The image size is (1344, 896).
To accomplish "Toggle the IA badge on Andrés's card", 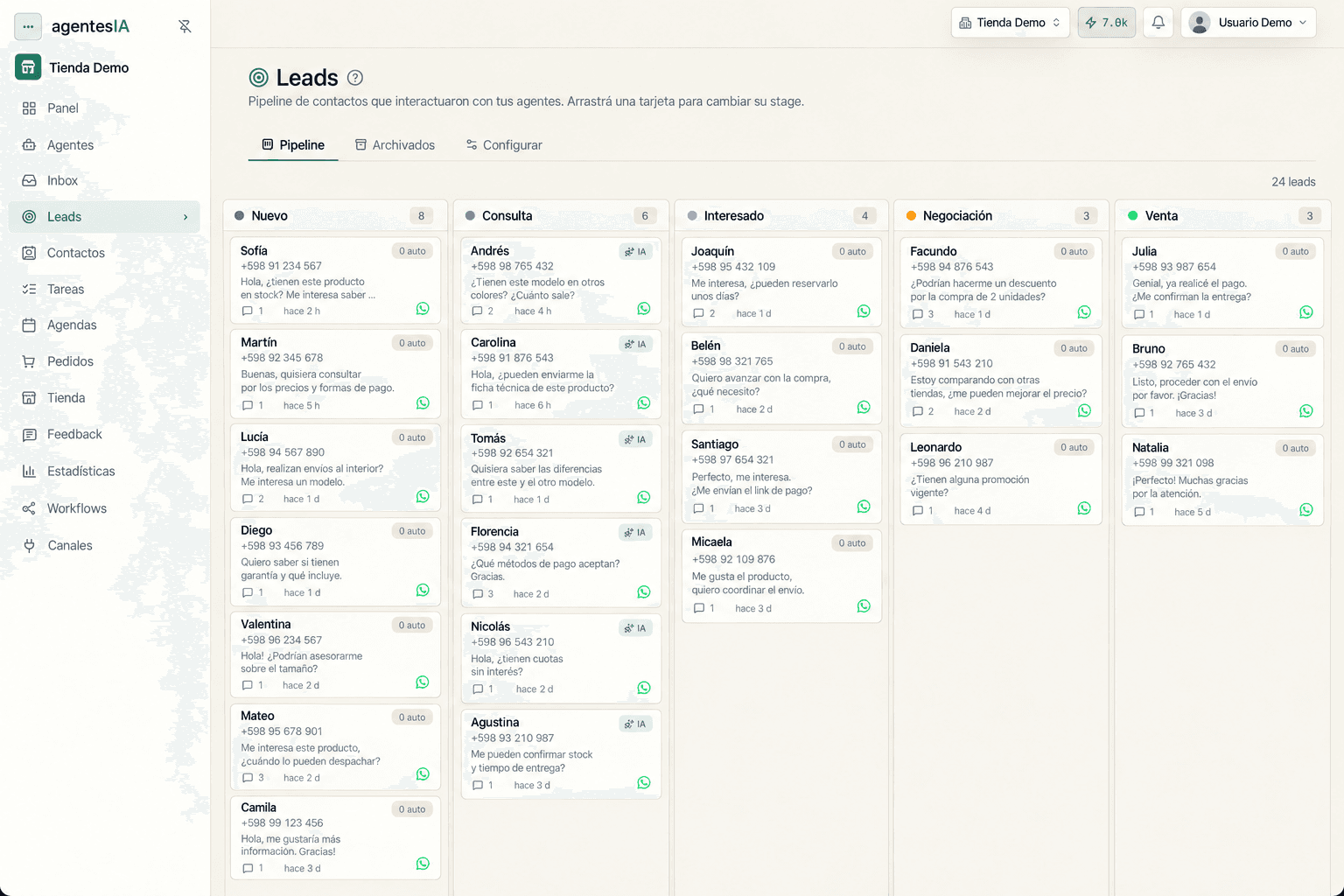I will click(x=636, y=252).
